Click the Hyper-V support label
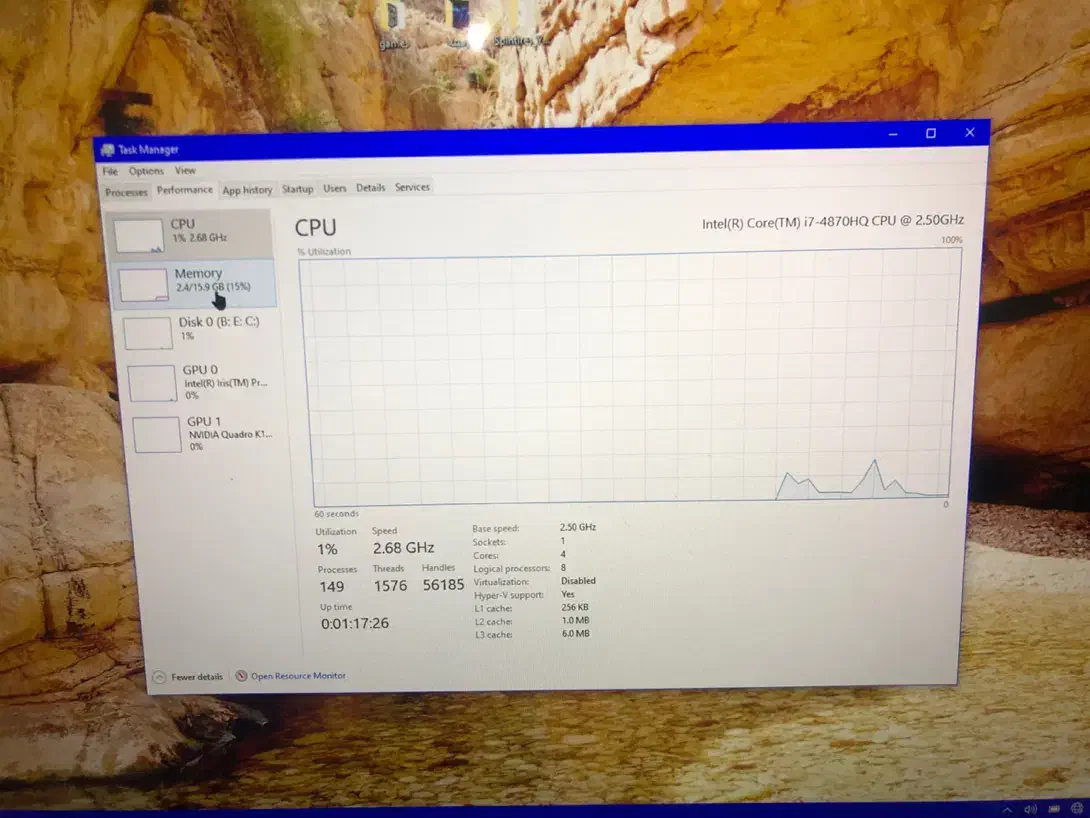This screenshot has width=1090, height=818. tap(509, 596)
